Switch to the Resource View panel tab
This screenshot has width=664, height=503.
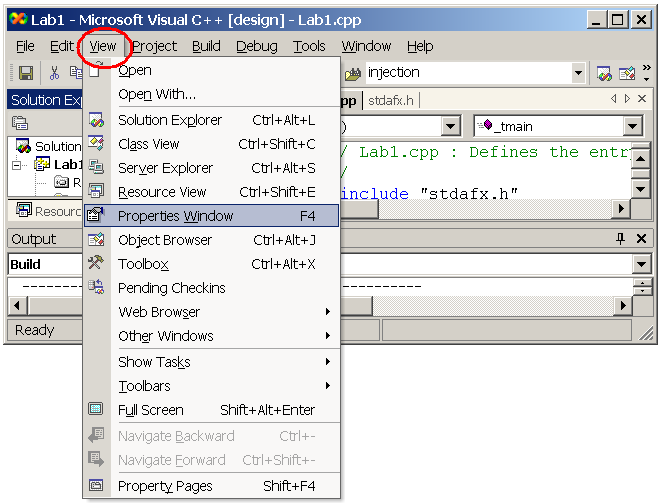47,211
